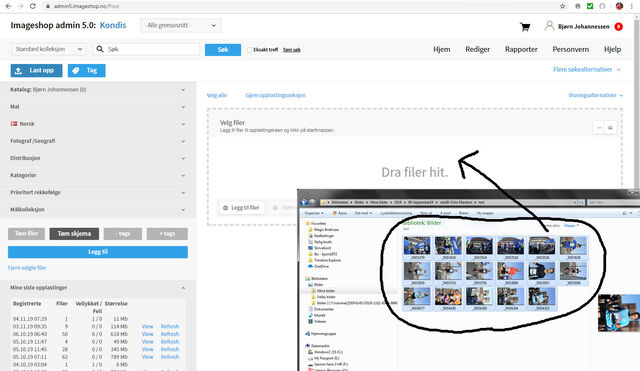Select the orange-shirt group photo thumbnail in Explorer
Screen dimensions: 640x371
coord(448,297)
